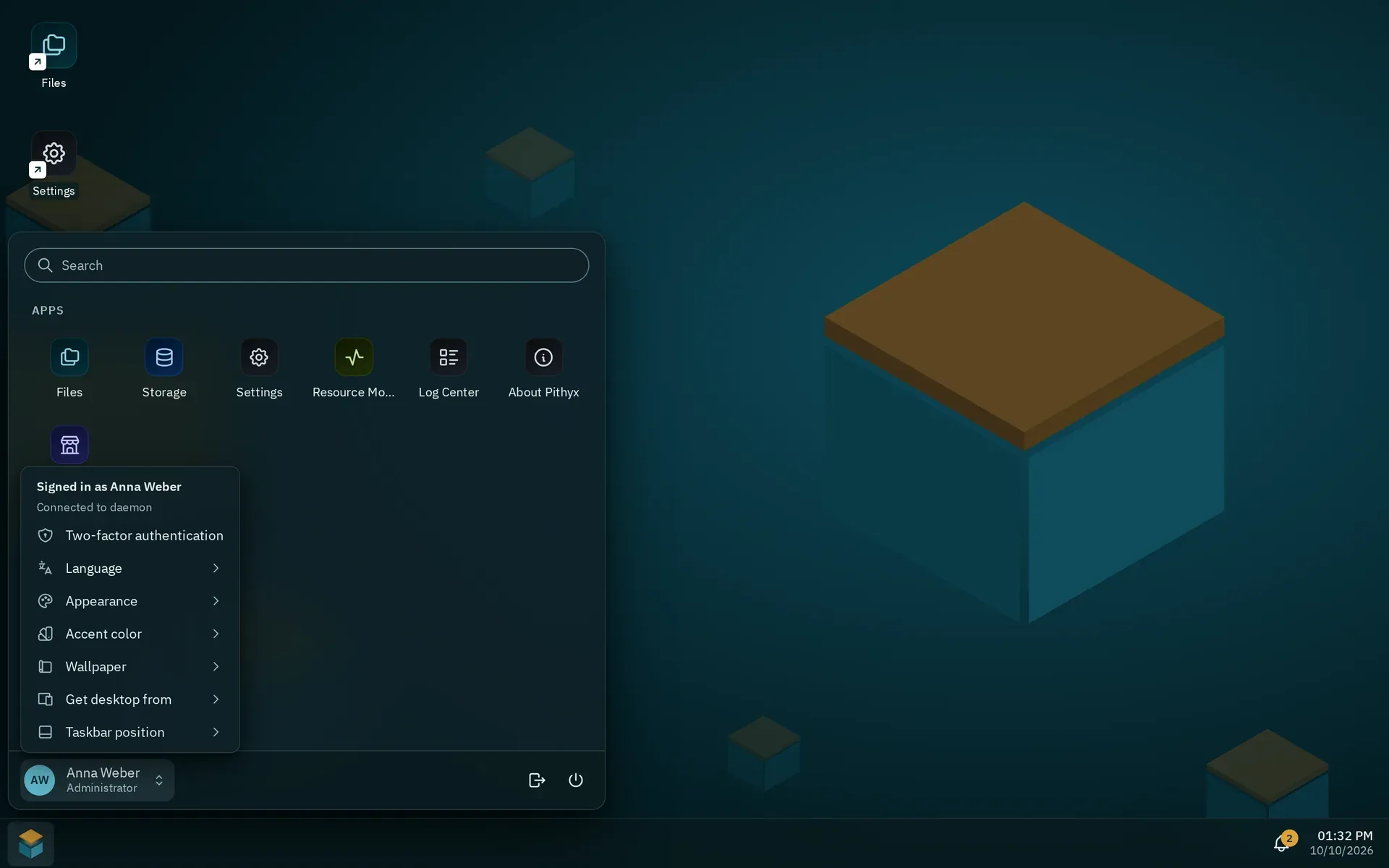Open the Settings desktop shortcut
The height and width of the screenshot is (868, 1389).
click(x=54, y=164)
